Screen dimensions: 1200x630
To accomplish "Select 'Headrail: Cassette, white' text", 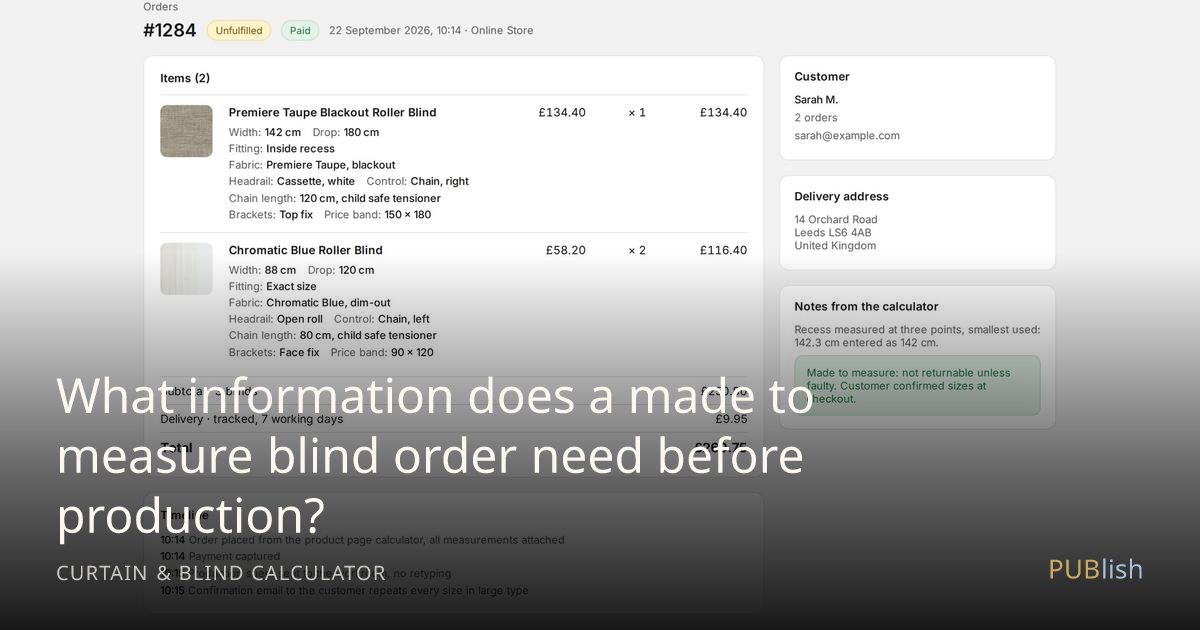I will [x=292, y=181].
